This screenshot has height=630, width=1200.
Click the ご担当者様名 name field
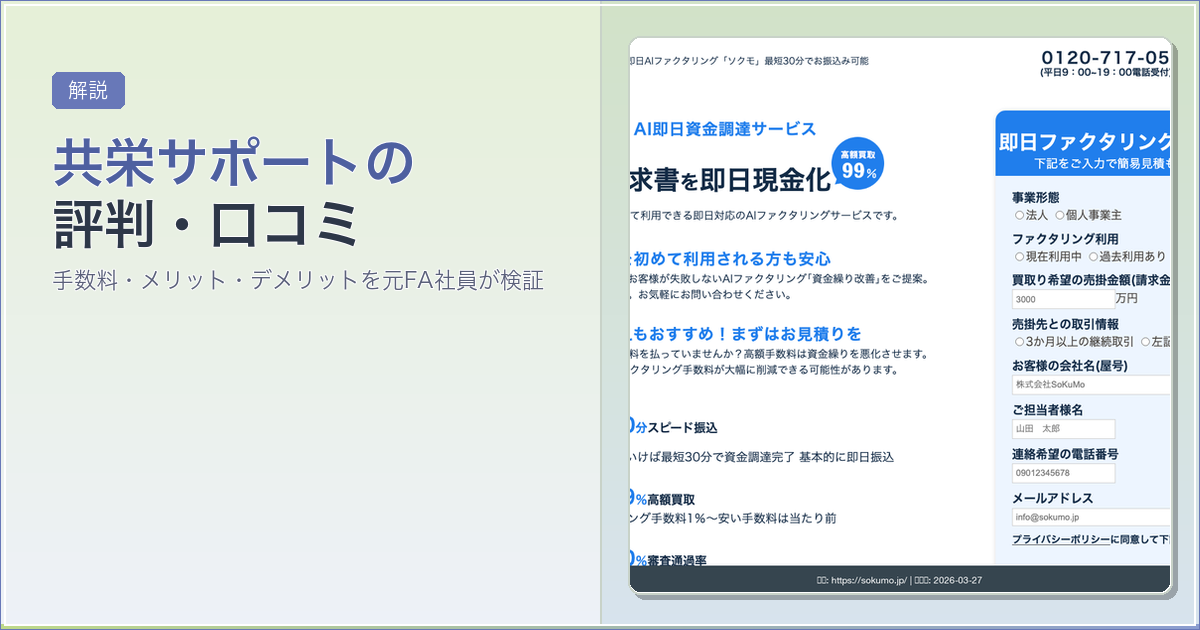[1062, 429]
